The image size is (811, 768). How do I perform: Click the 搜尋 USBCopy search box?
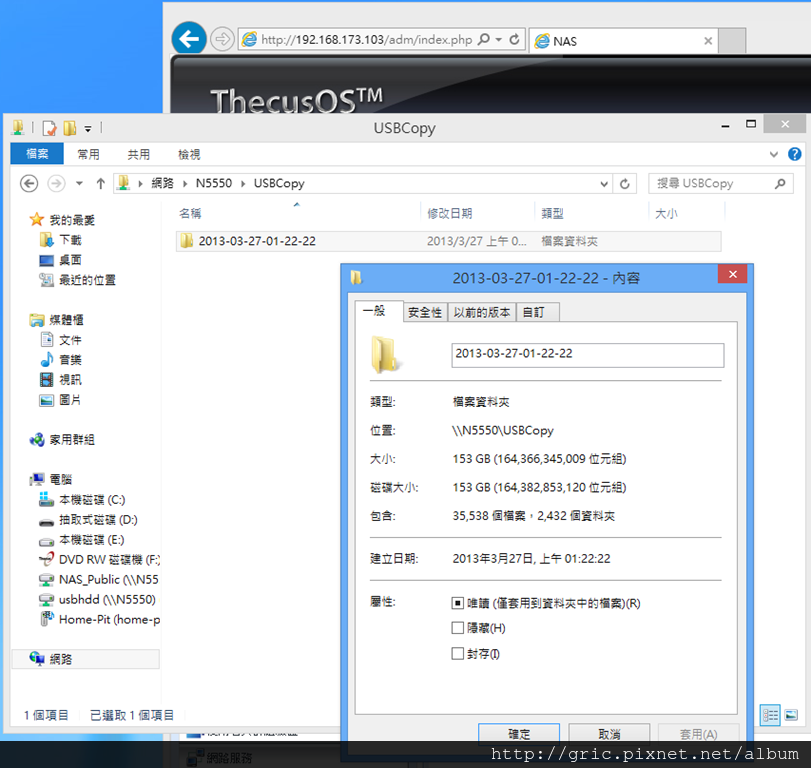click(720, 184)
